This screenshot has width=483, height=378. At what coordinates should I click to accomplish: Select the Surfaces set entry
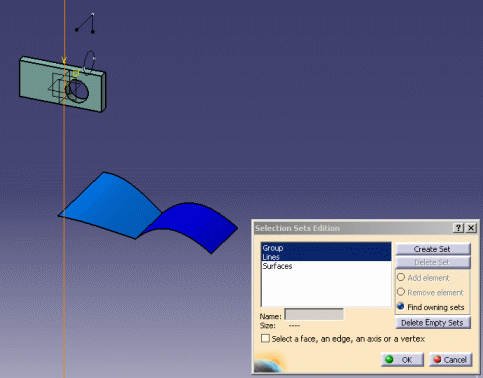(326, 266)
